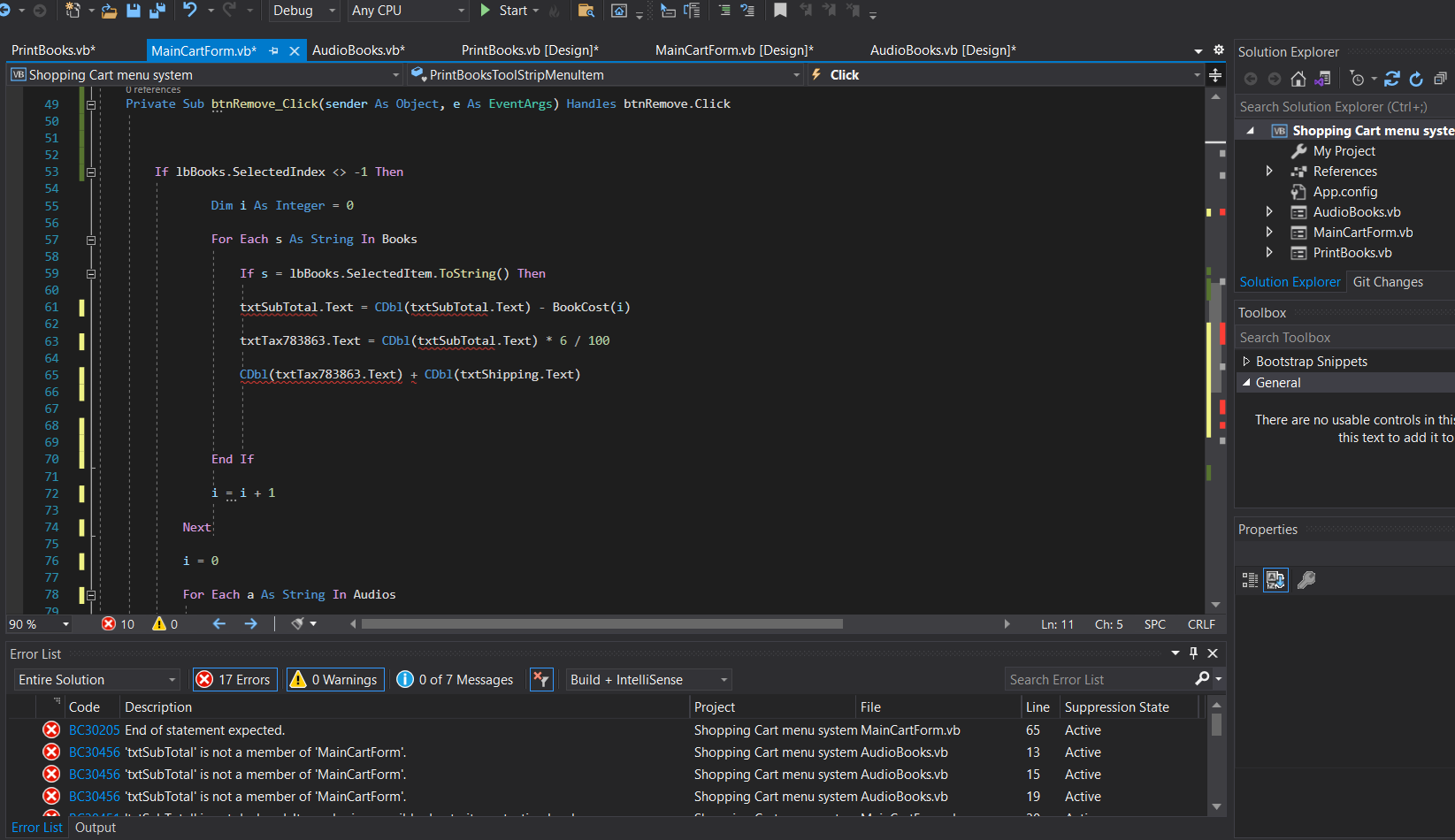1455x840 pixels.
Task: Open the Debug configuration dropdown
Action: 303,11
